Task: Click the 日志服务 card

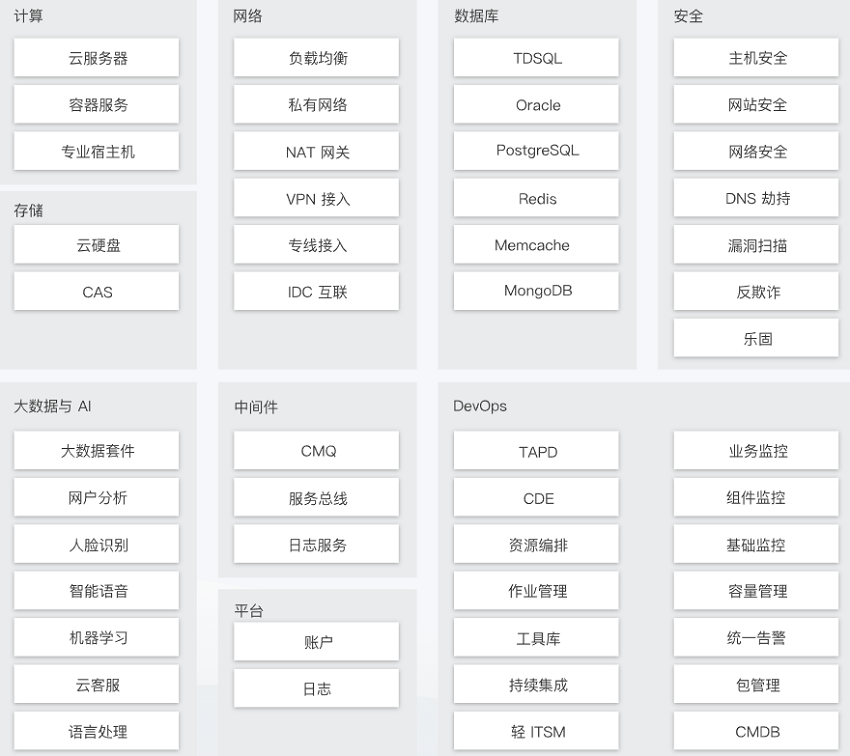Action: 317,544
